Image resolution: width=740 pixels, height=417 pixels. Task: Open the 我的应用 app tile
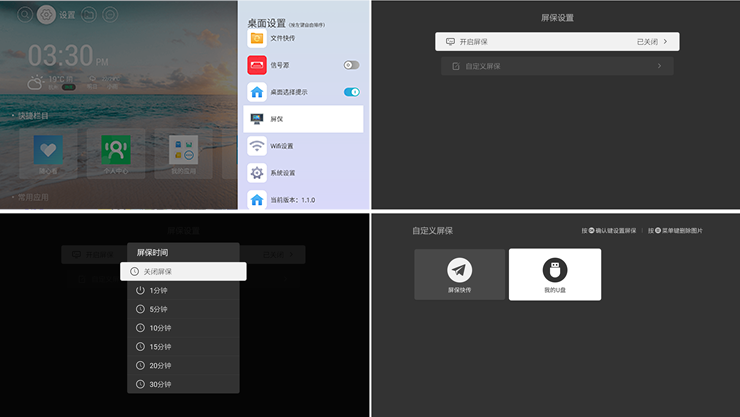point(183,154)
